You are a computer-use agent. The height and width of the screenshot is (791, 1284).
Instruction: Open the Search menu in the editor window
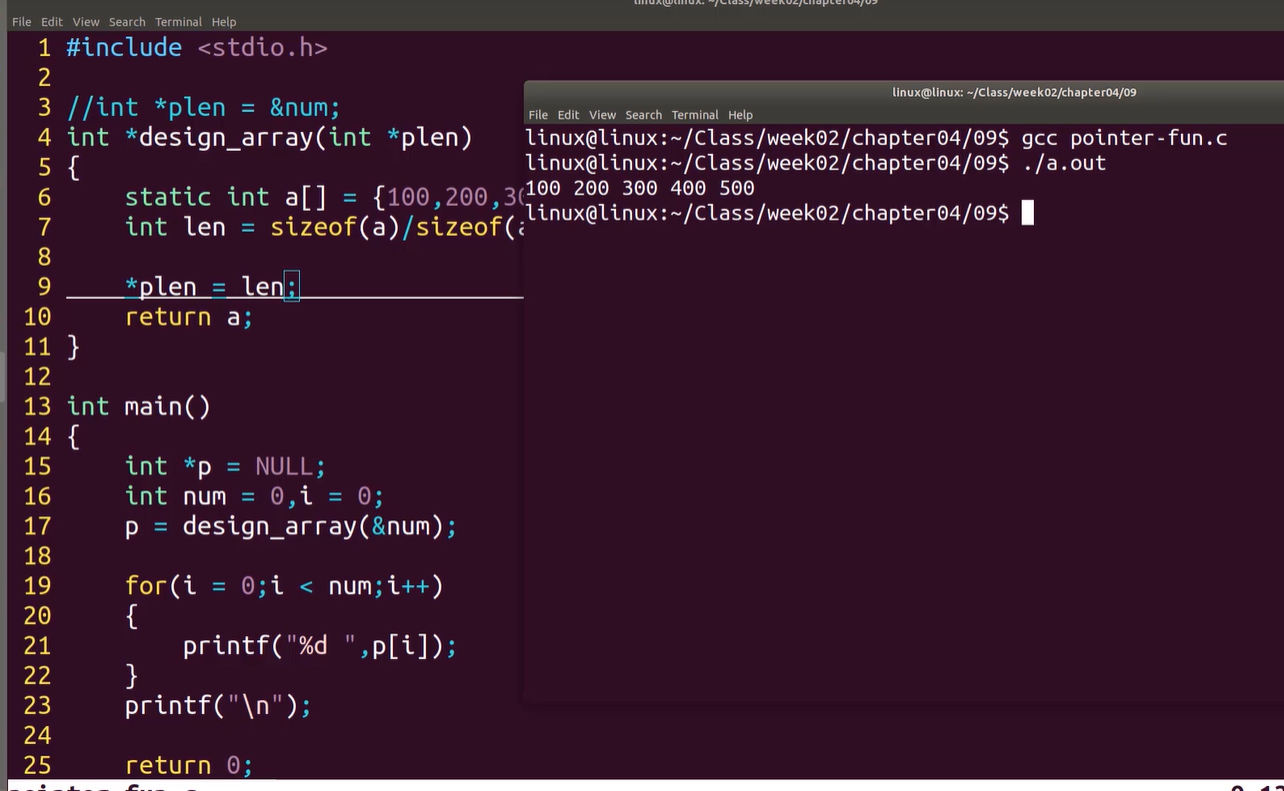pyautogui.click(x=127, y=22)
